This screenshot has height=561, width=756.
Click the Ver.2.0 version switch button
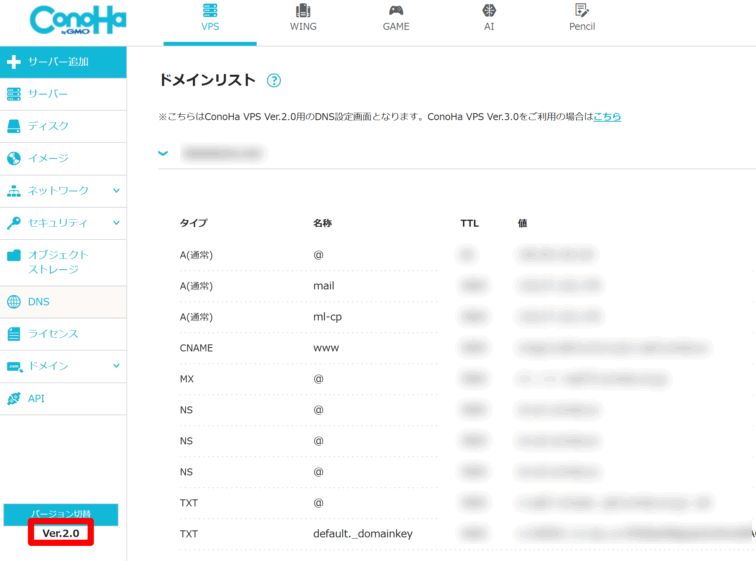(61, 534)
